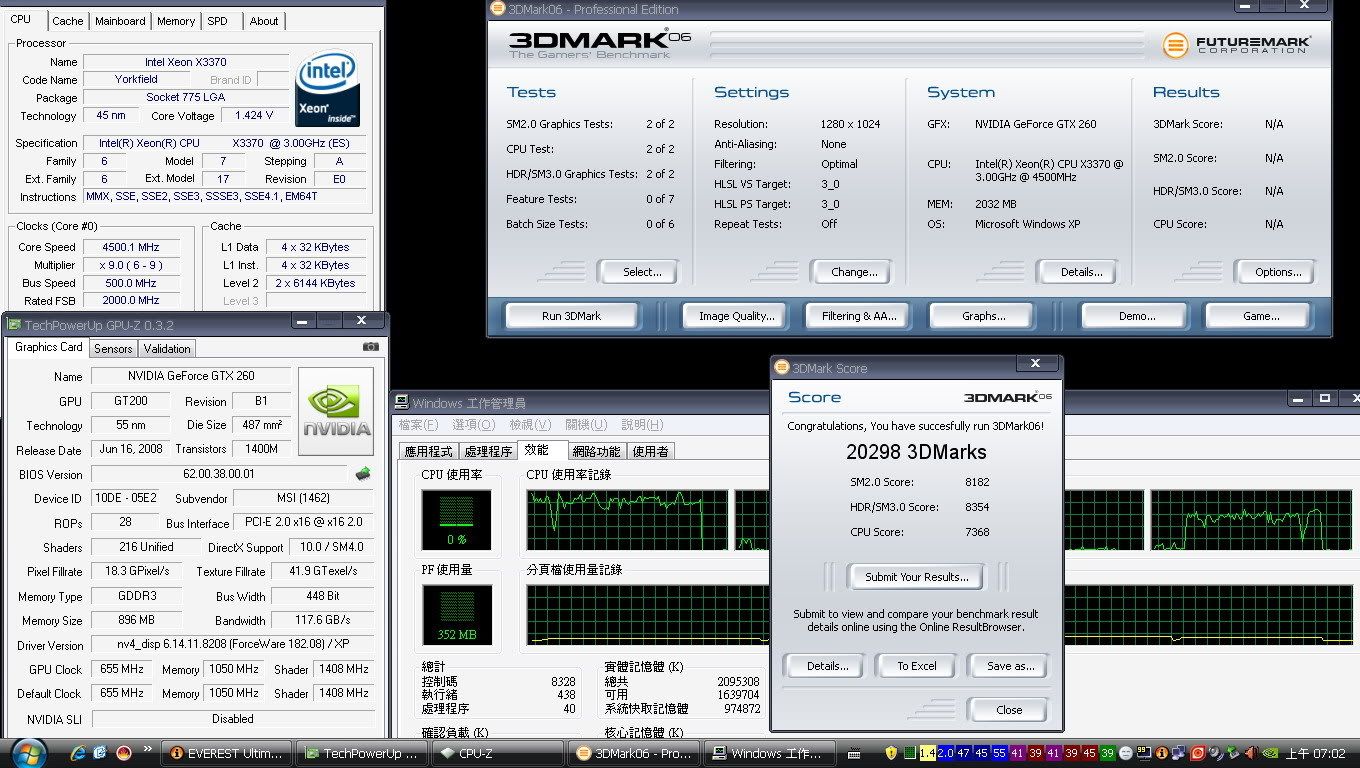This screenshot has width=1360, height=768.
Task: Open the Mainboard tab in CPU-Z
Action: coord(120,20)
